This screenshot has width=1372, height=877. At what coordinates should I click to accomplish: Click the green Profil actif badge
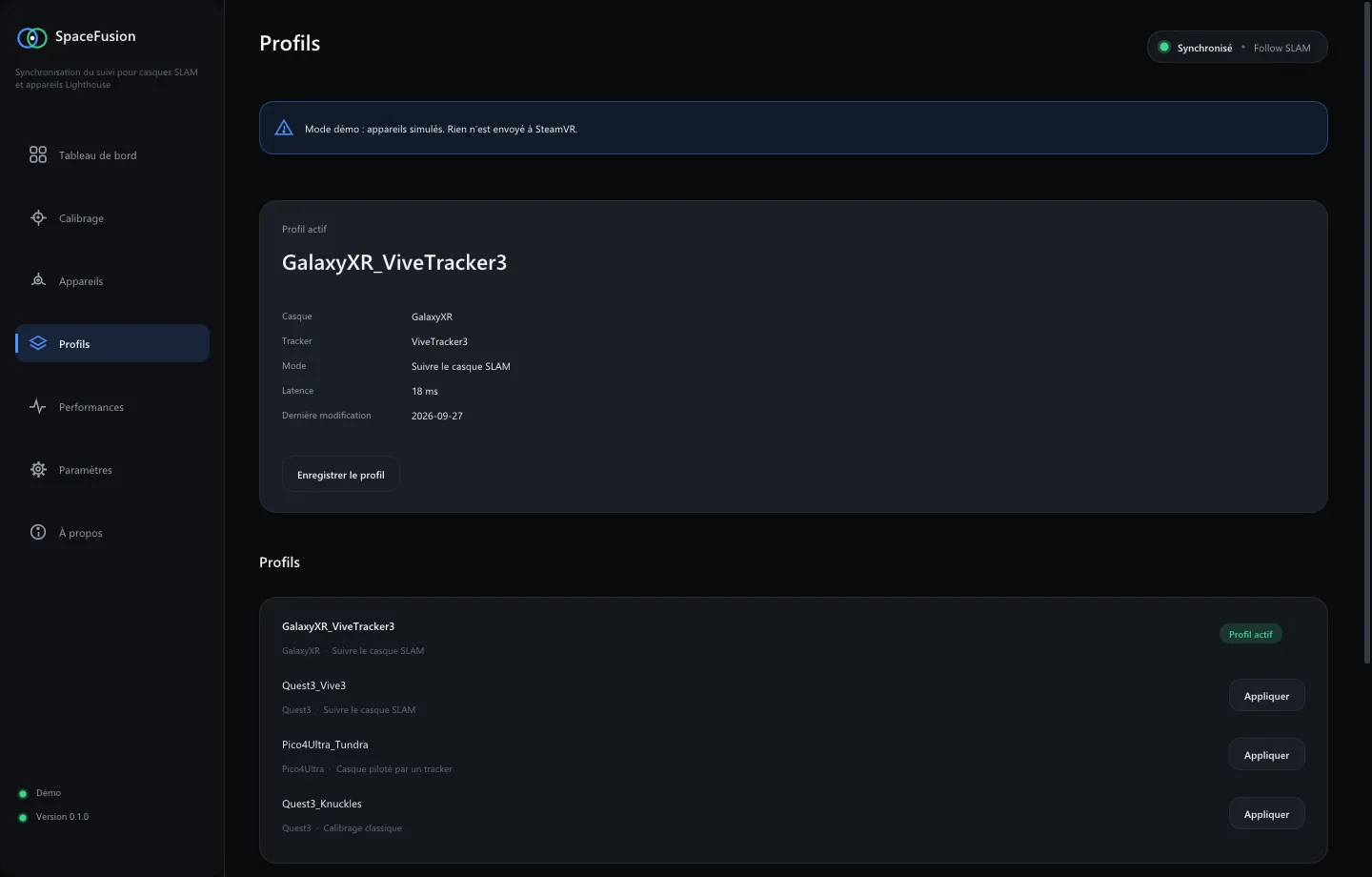click(x=1251, y=634)
